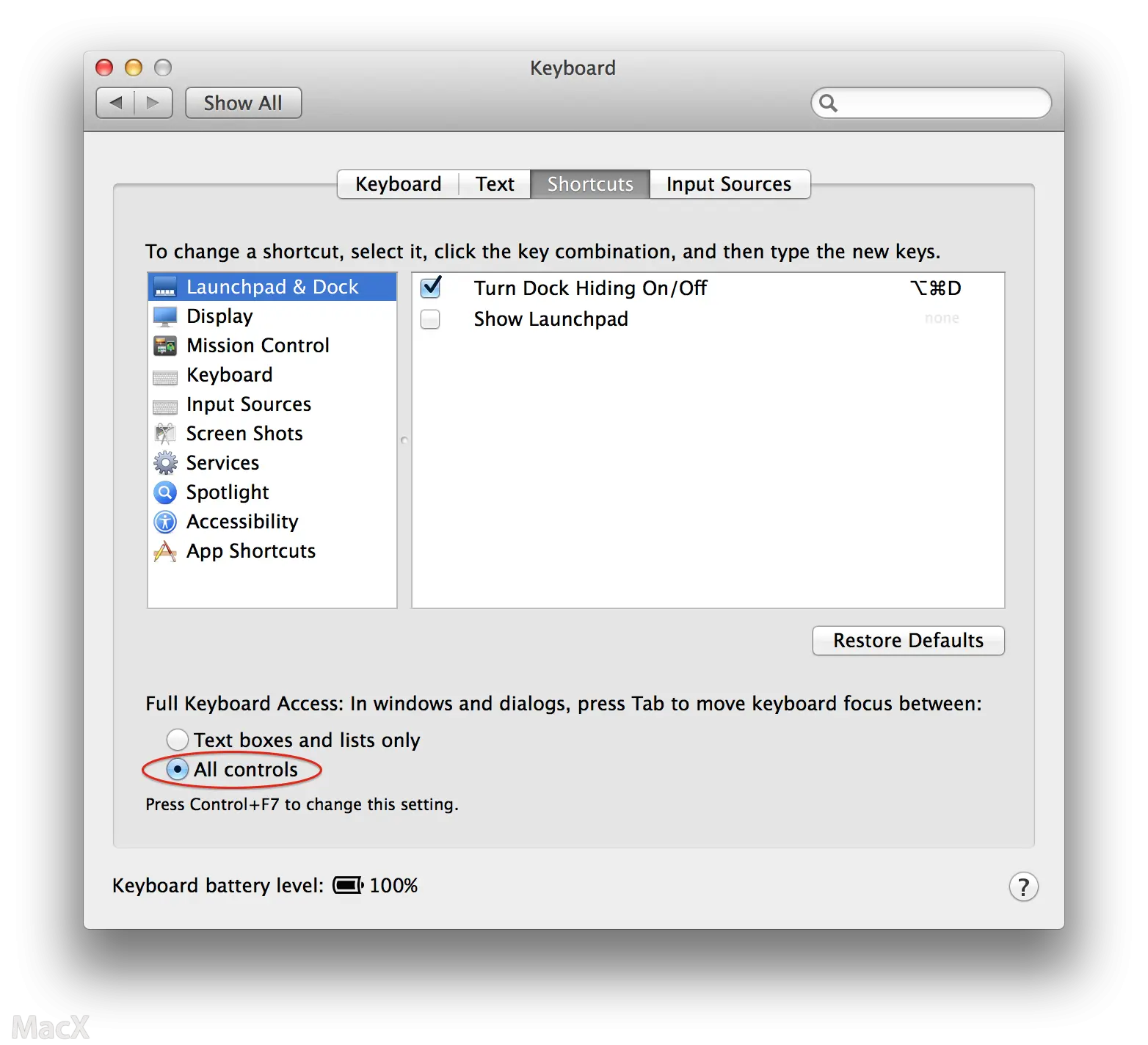Image resolution: width=1148 pixels, height=1045 pixels.
Task: Select the Spotlight category
Action: pos(272,492)
